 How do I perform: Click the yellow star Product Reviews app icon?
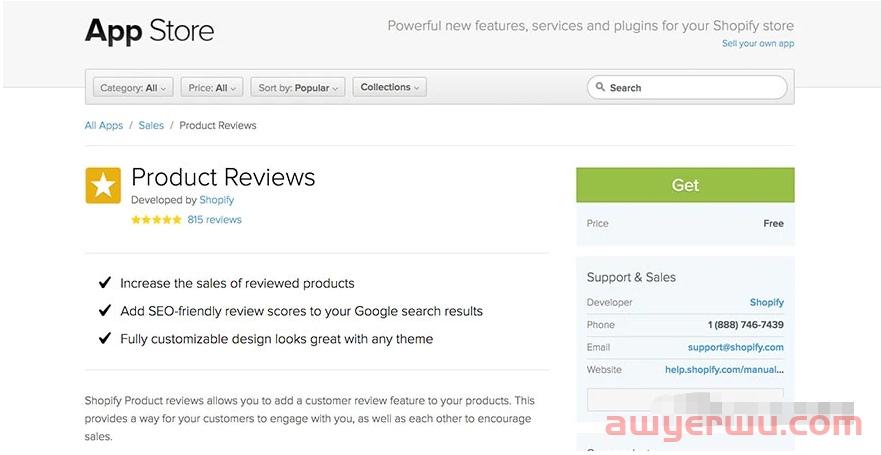point(103,186)
